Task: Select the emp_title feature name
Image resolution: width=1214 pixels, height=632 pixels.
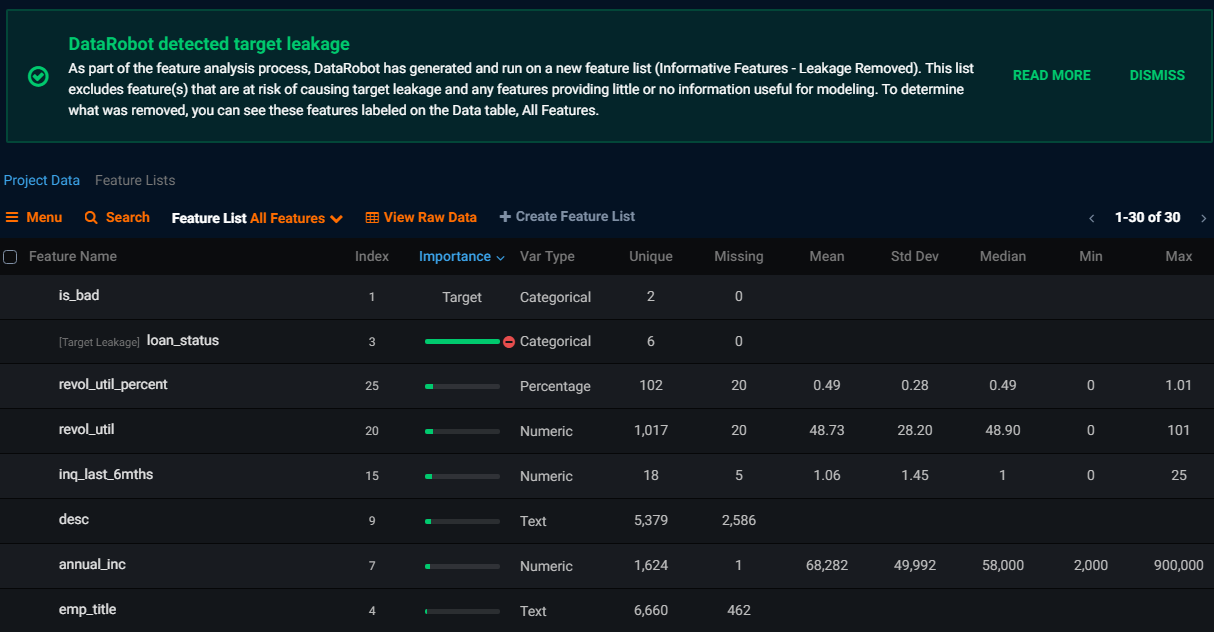Action: coord(88,610)
